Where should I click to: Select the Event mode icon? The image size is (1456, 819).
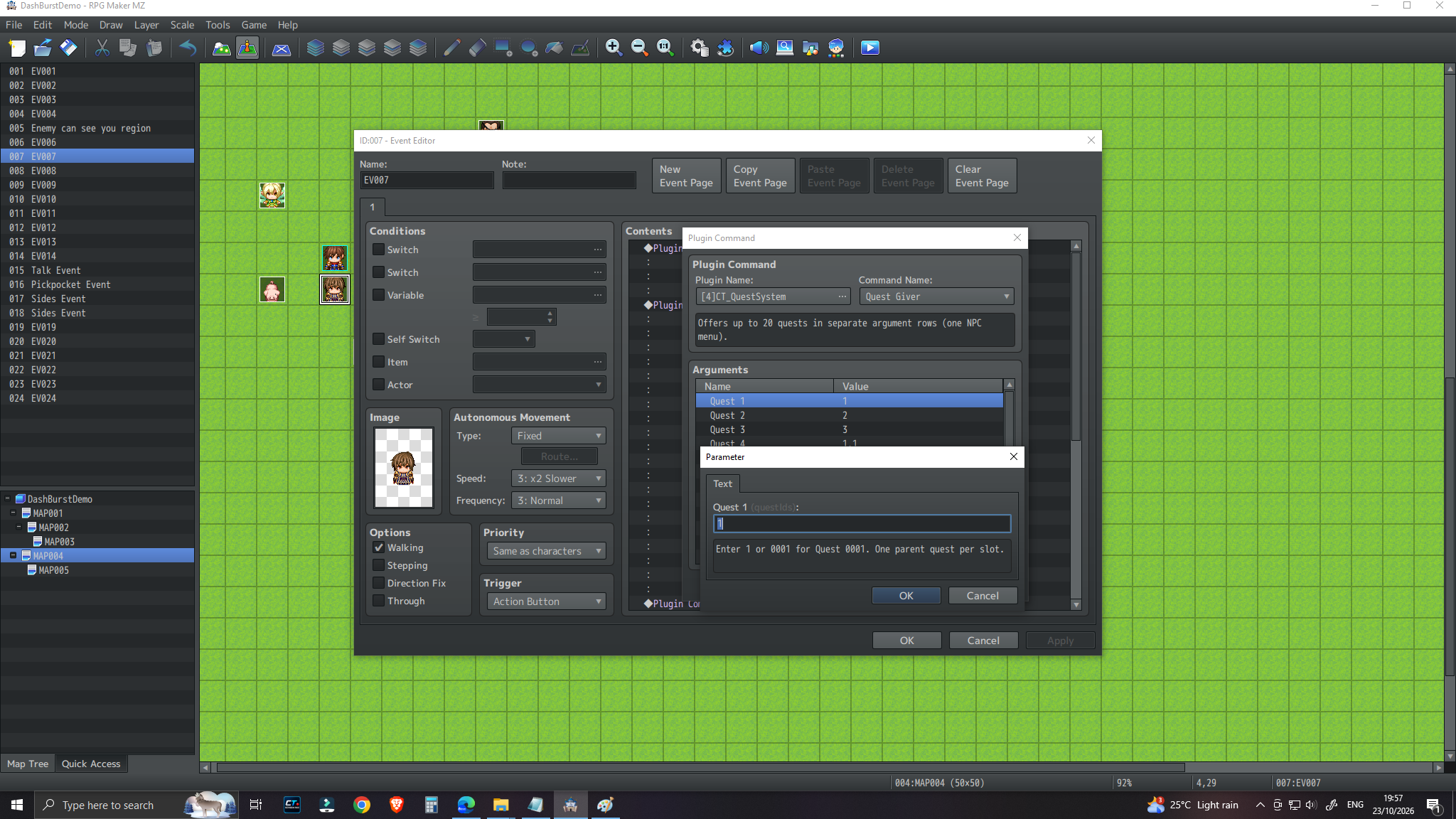tap(247, 48)
